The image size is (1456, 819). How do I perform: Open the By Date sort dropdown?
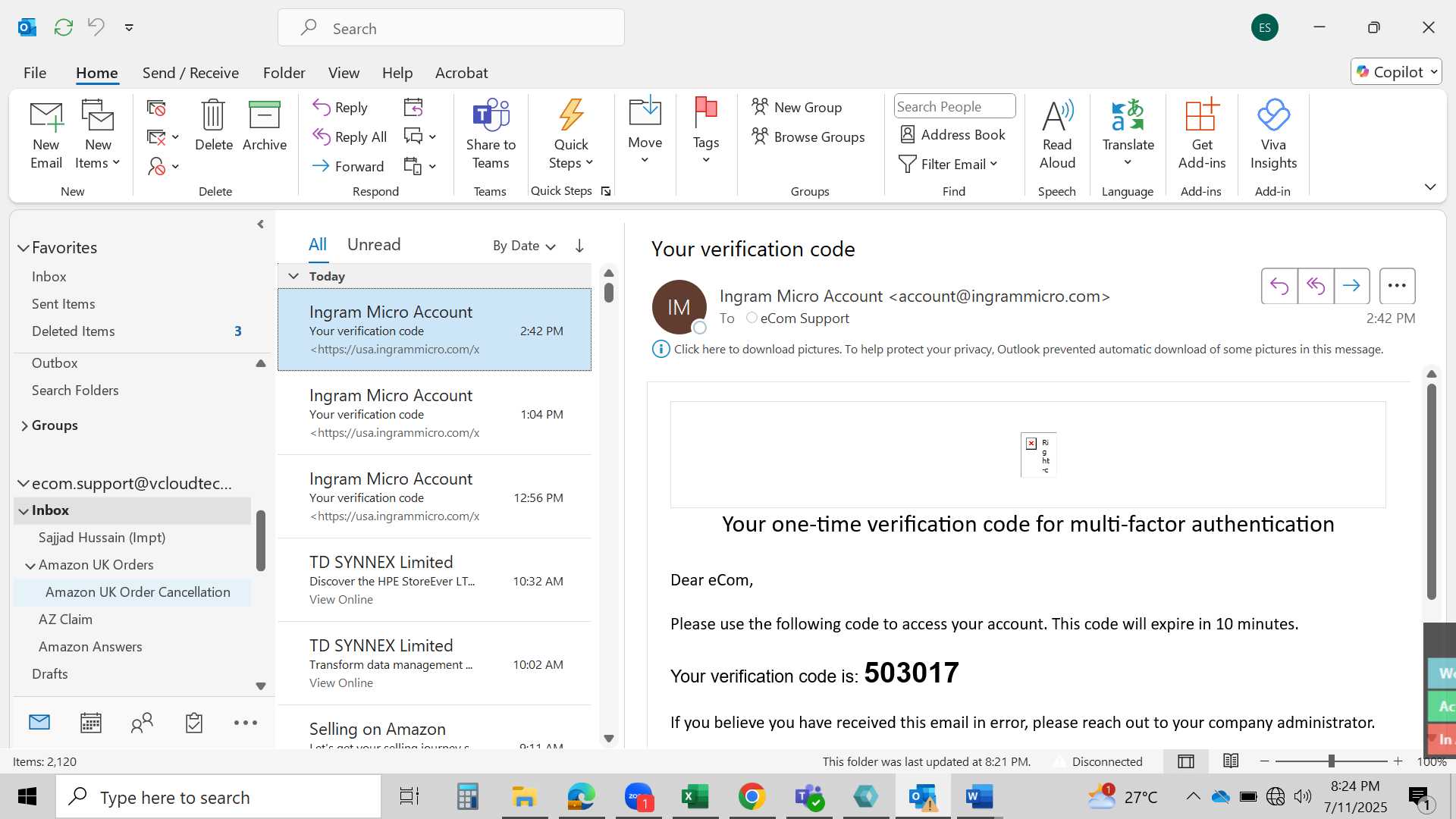[x=524, y=246]
